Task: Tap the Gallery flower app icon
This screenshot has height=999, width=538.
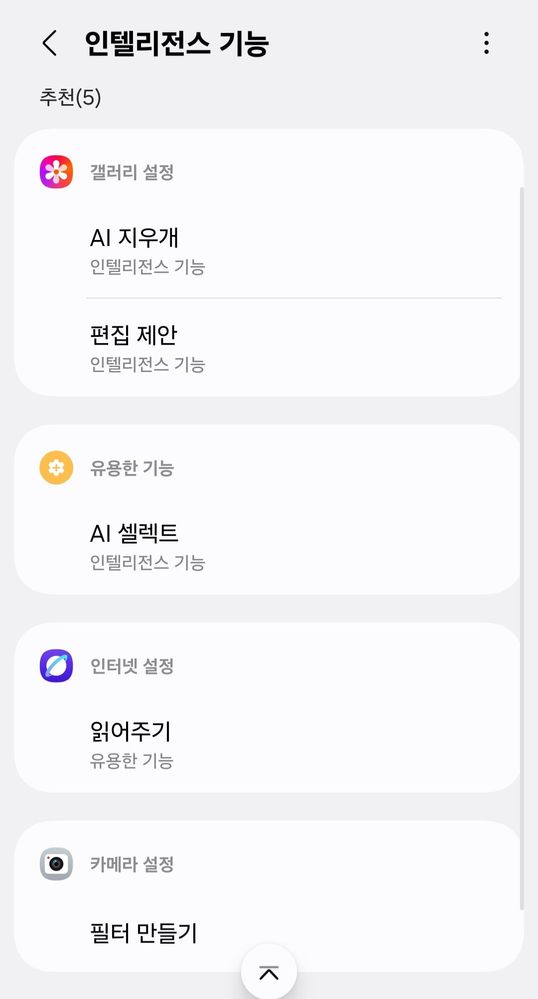Action: 56,172
